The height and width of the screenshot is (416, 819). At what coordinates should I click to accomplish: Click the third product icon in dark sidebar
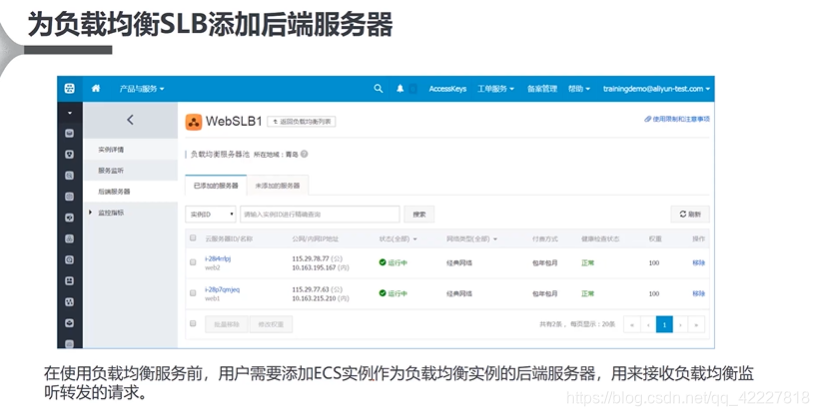click(x=69, y=176)
